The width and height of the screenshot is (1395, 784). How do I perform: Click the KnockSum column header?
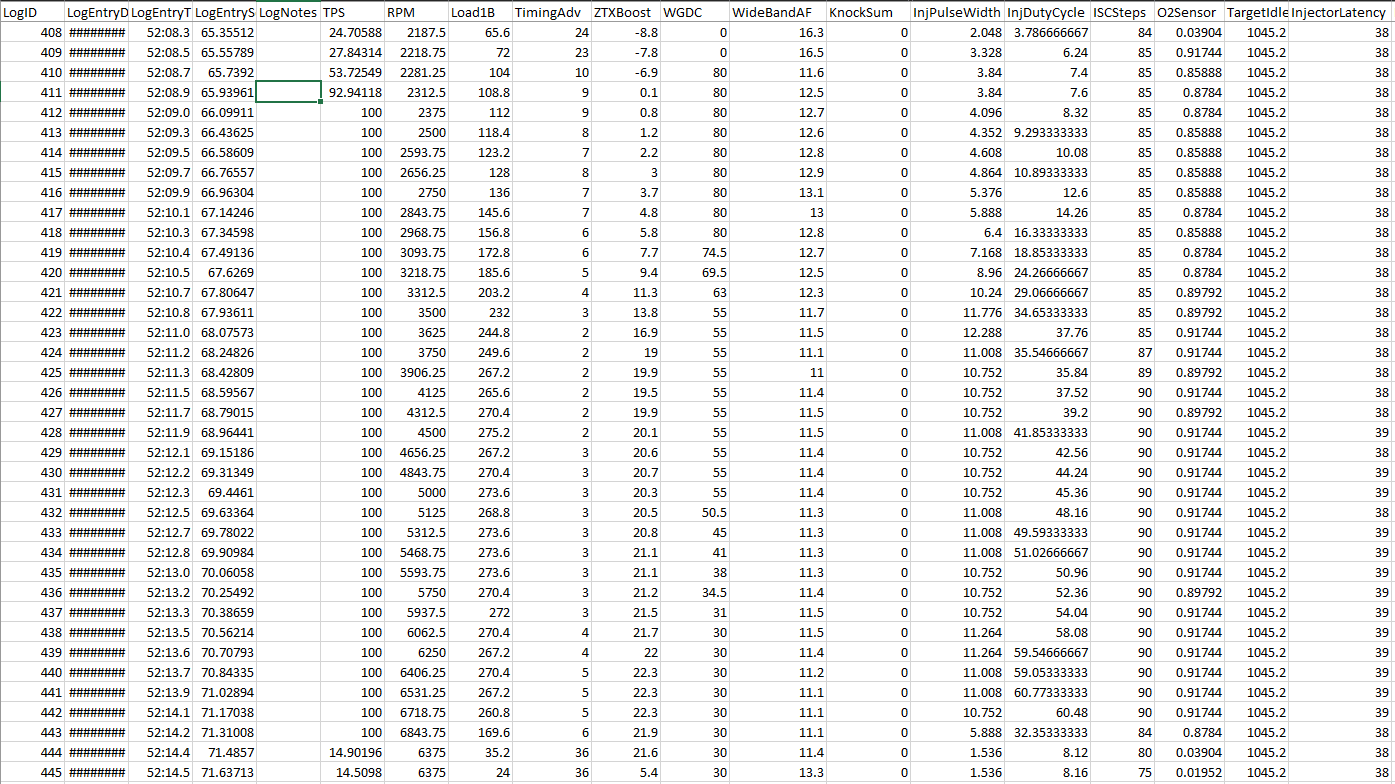867,13
